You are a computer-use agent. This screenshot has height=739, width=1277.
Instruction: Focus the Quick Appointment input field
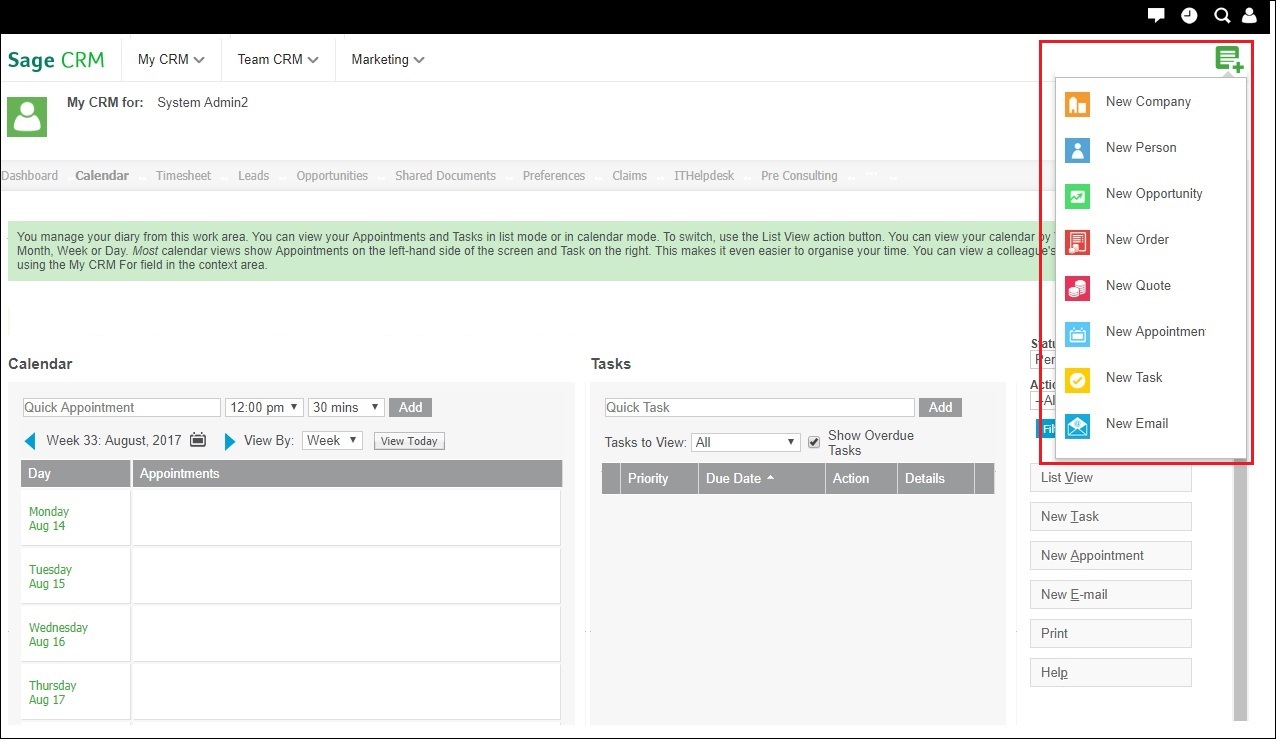(121, 407)
